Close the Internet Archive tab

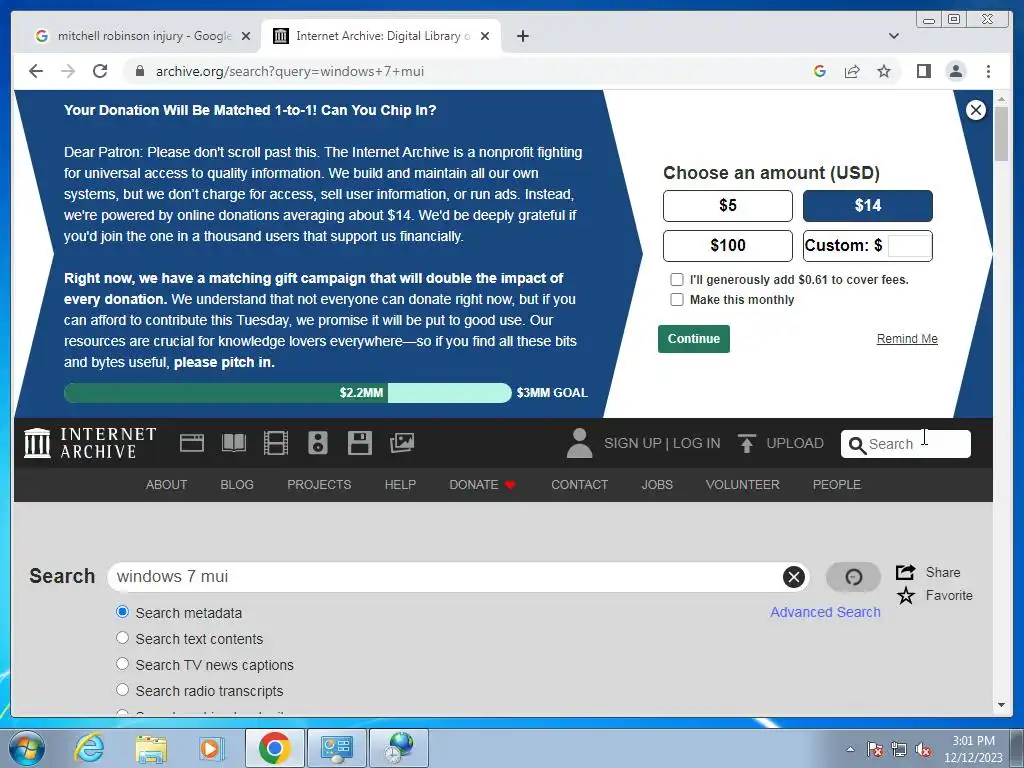[485, 36]
